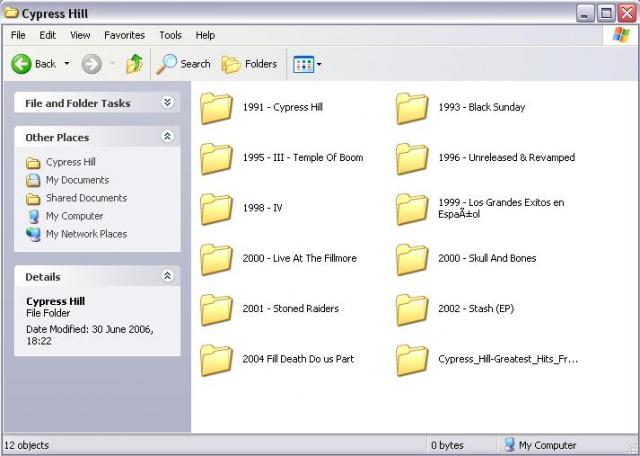Click the greyed Forward arrow button
The height and width of the screenshot is (456, 640).
(x=91, y=64)
